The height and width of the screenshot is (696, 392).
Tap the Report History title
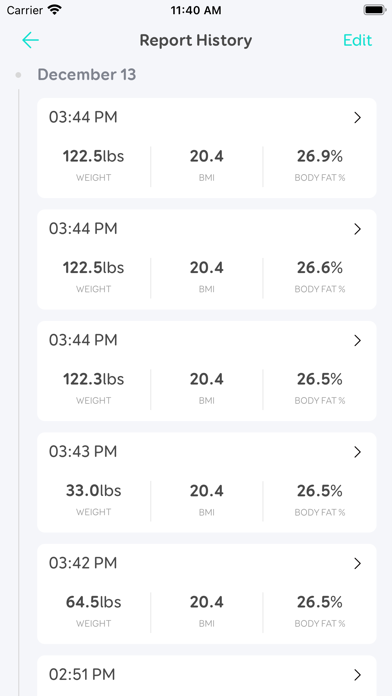(x=196, y=40)
